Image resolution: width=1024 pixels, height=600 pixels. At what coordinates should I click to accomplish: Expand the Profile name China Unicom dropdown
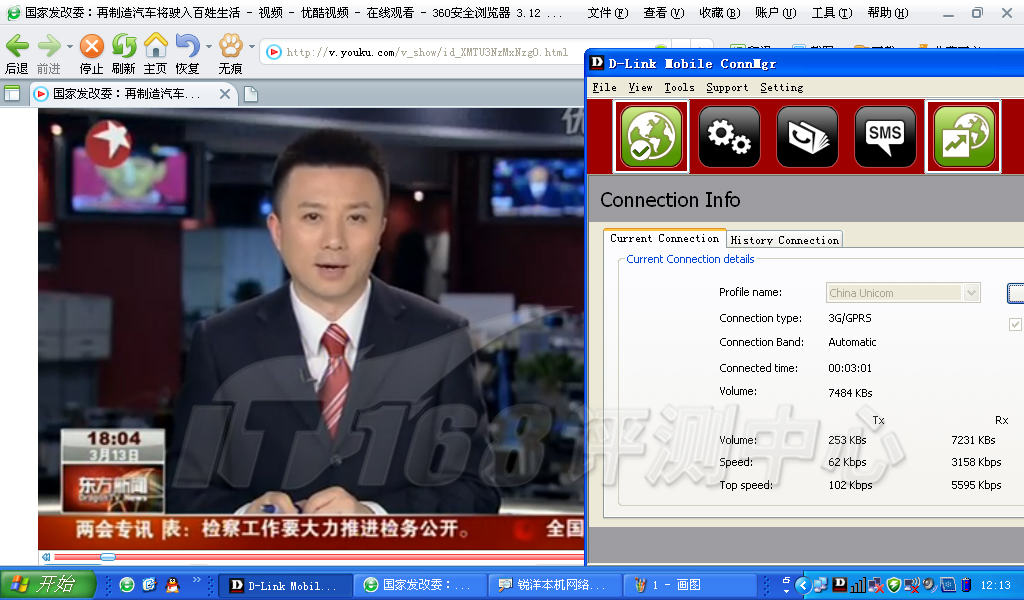pos(971,293)
